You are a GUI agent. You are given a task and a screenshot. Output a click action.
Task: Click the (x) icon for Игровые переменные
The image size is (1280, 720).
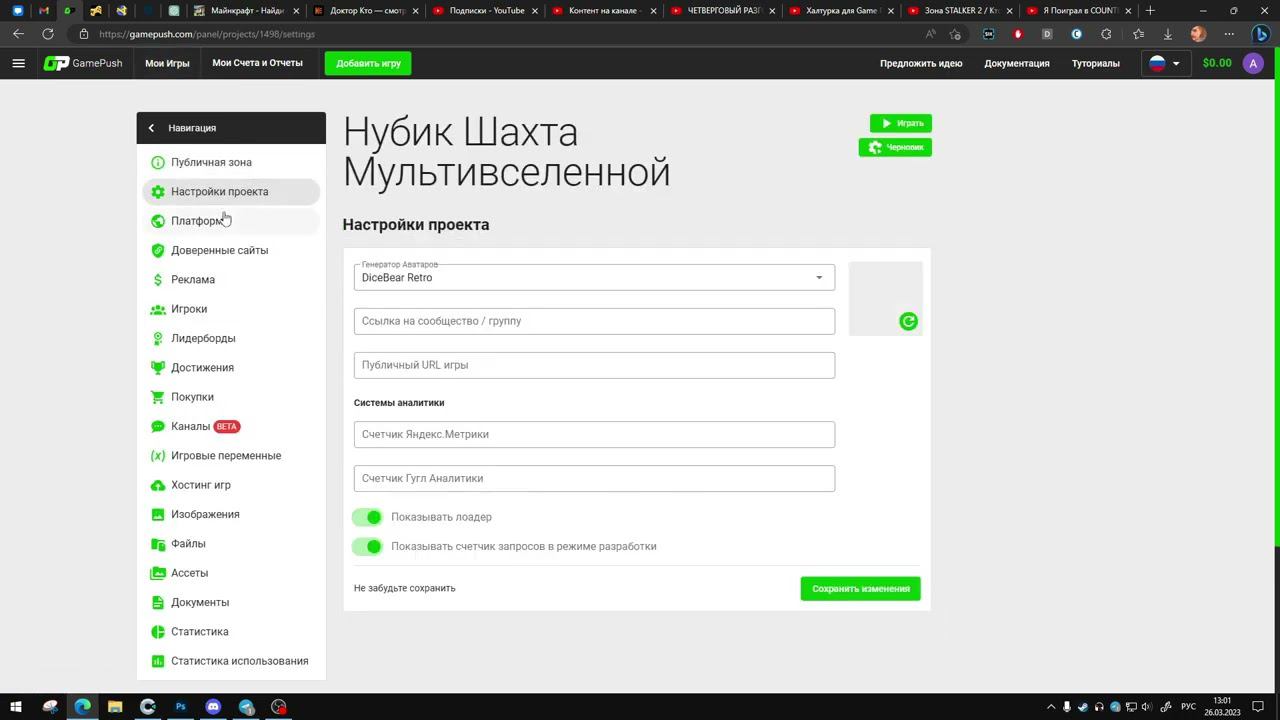click(157, 456)
